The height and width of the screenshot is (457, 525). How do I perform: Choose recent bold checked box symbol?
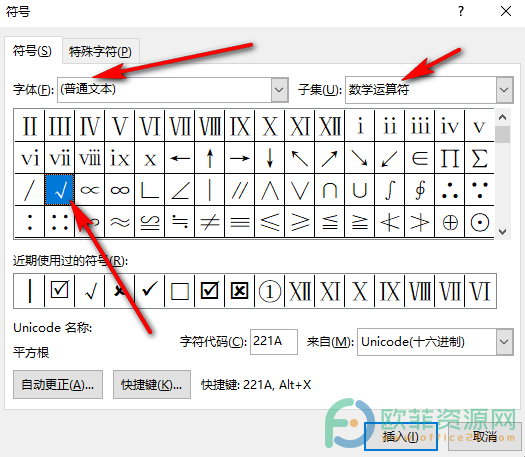[x=210, y=290]
